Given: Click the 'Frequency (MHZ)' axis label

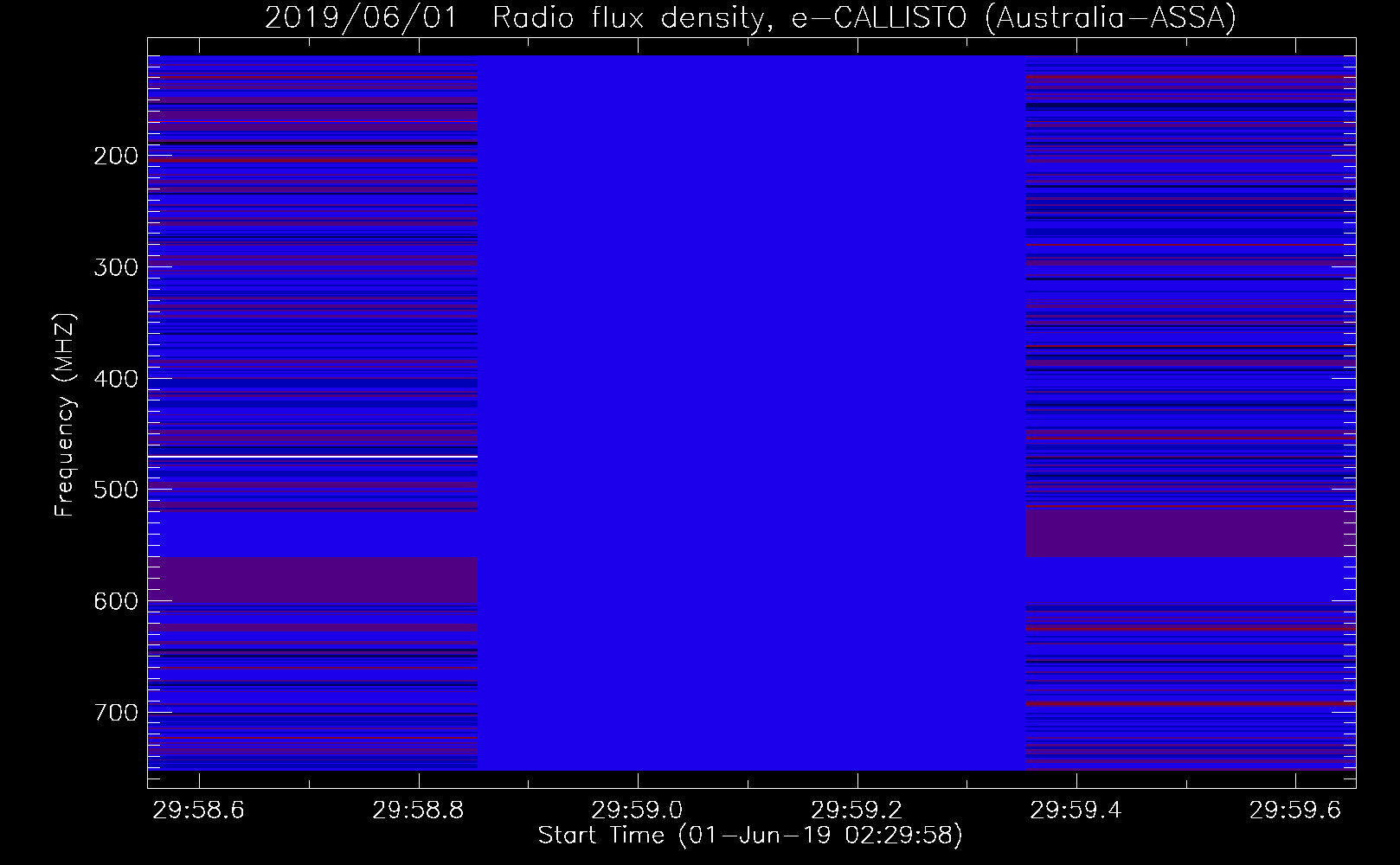Looking at the screenshot, I should click(65, 414).
